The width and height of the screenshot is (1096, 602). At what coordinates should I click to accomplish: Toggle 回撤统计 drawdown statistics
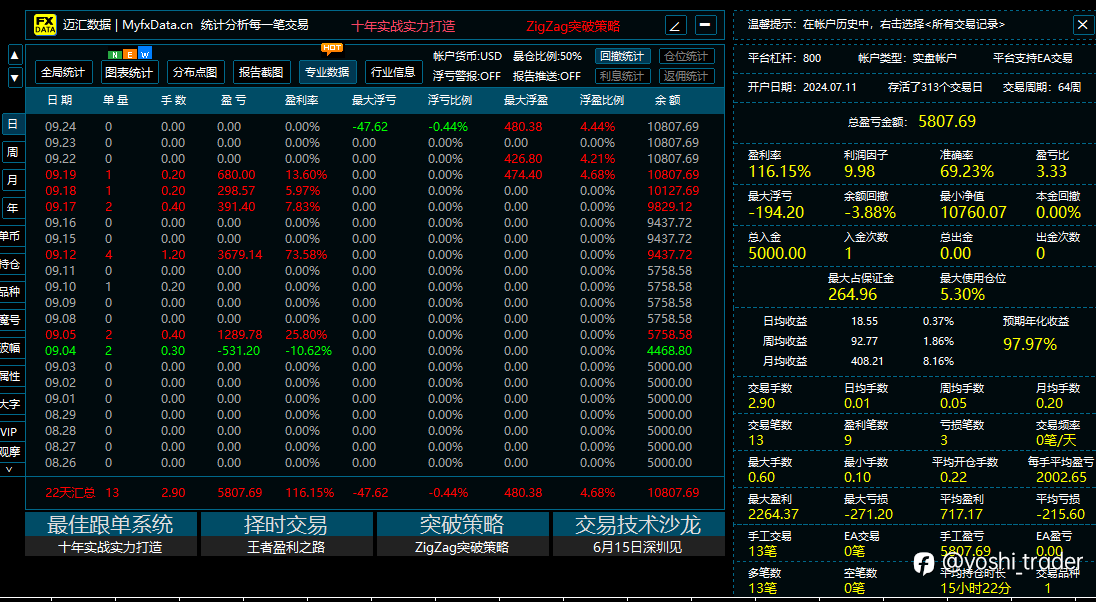point(623,56)
